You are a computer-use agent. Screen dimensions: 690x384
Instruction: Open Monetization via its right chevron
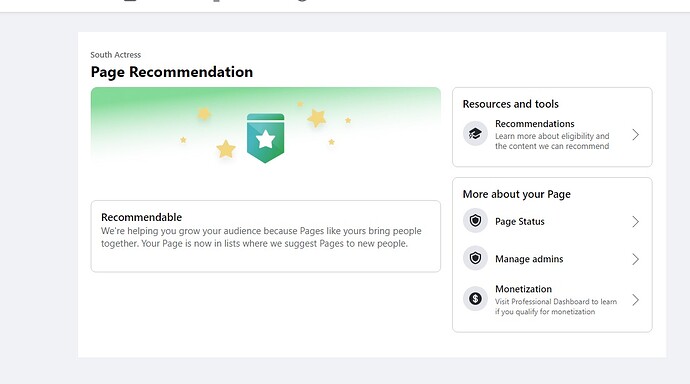click(x=635, y=300)
